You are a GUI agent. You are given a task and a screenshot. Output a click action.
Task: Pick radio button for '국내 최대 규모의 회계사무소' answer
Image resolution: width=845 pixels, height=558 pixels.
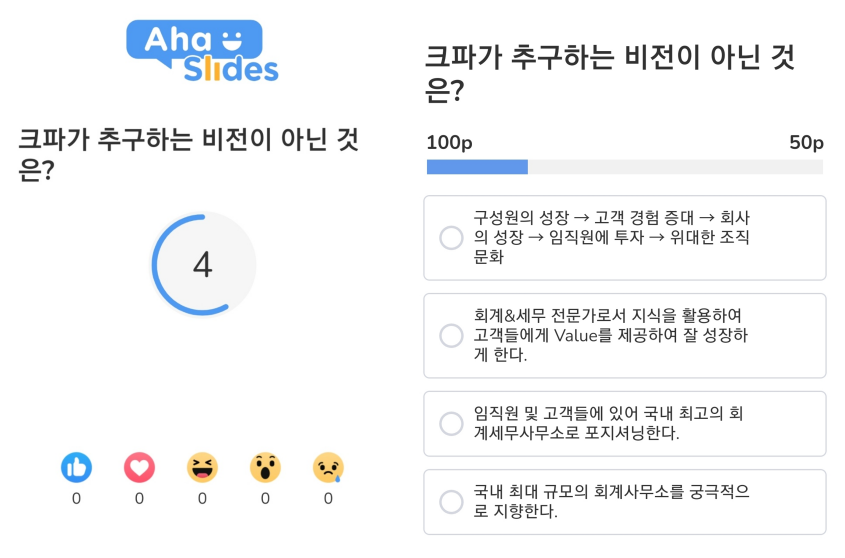click(451, 502)
